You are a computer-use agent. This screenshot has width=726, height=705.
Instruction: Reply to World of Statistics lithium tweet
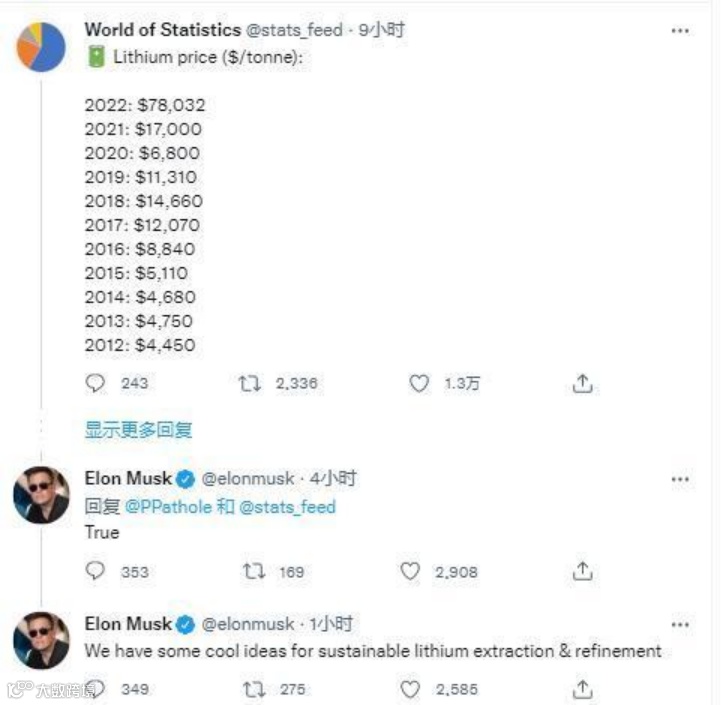point(96,383)
